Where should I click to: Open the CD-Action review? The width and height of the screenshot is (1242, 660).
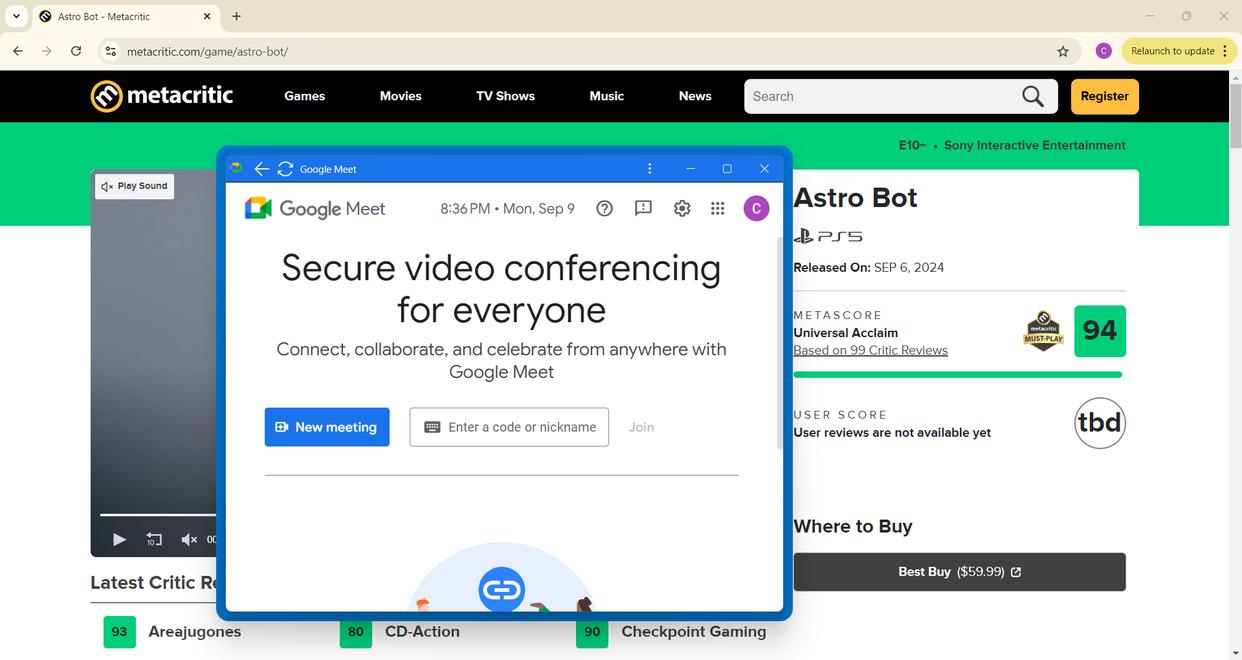coord(422,631)
